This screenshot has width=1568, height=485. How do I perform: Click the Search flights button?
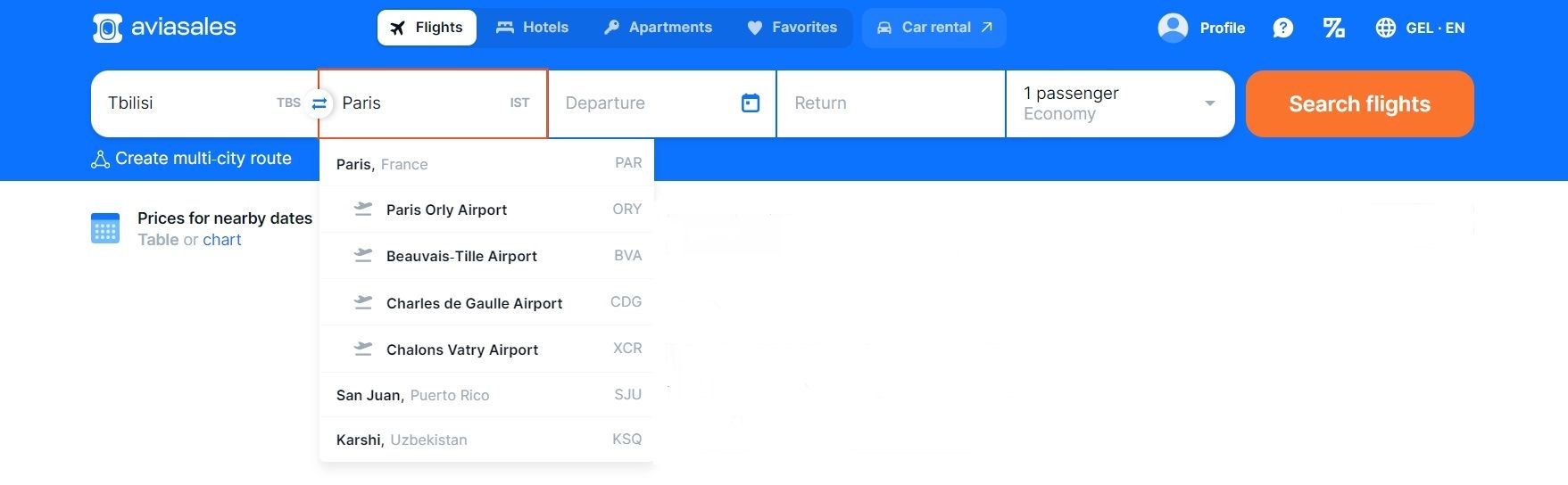tap(1359, 103)
